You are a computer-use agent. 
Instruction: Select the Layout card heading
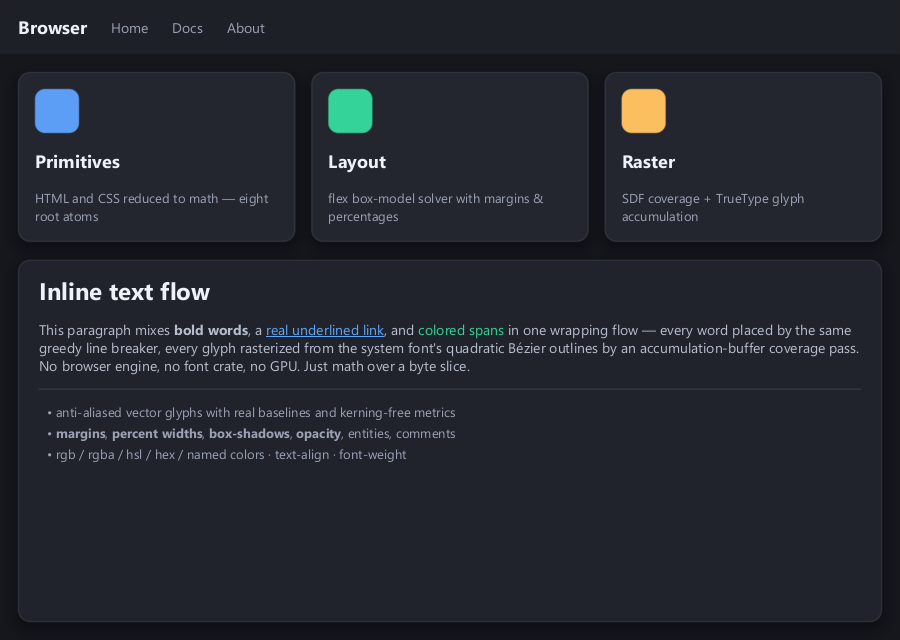click(x=357, y=162)
